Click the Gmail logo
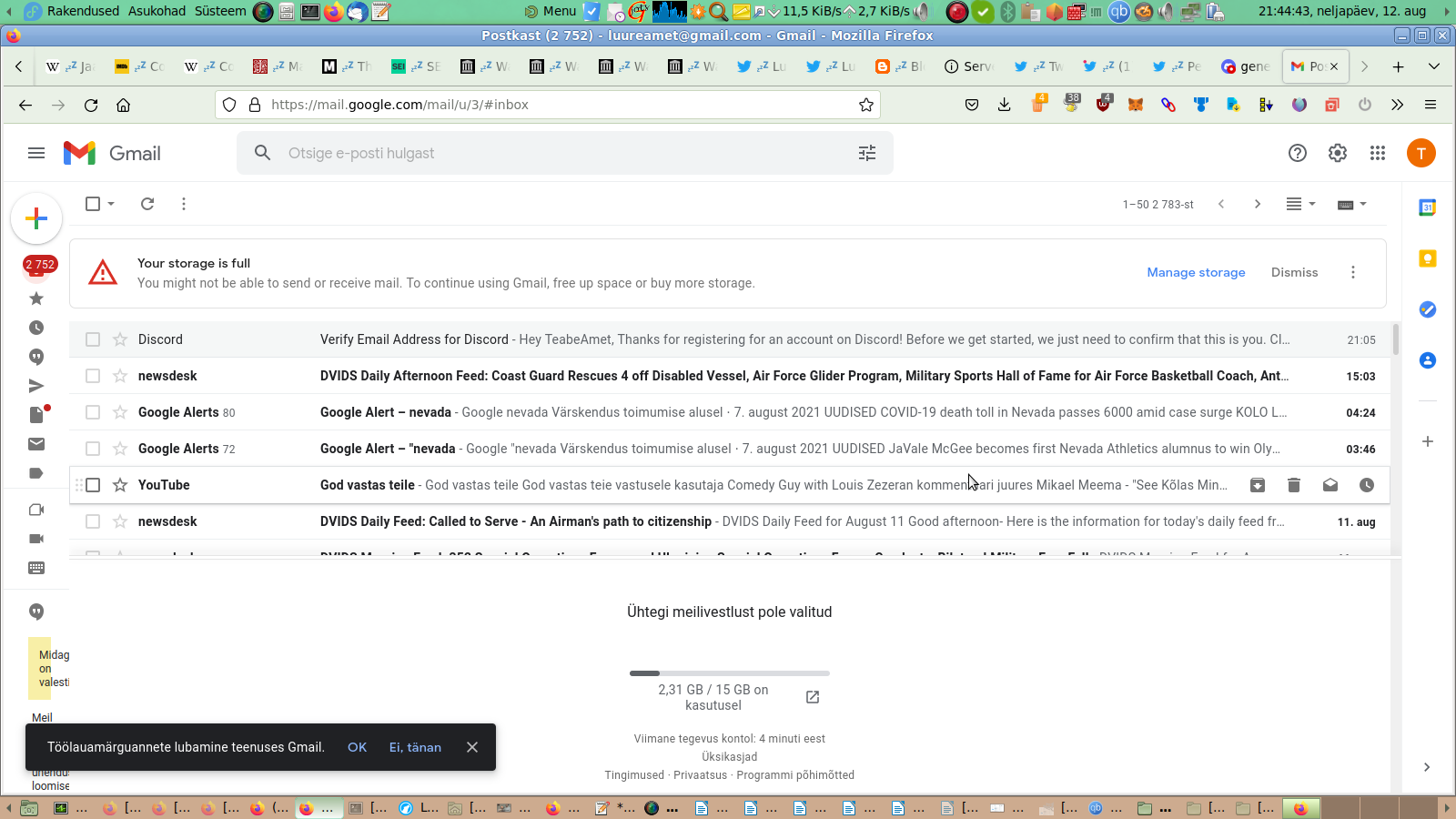Screen dimensions: 1456x819 click(112, 153)
